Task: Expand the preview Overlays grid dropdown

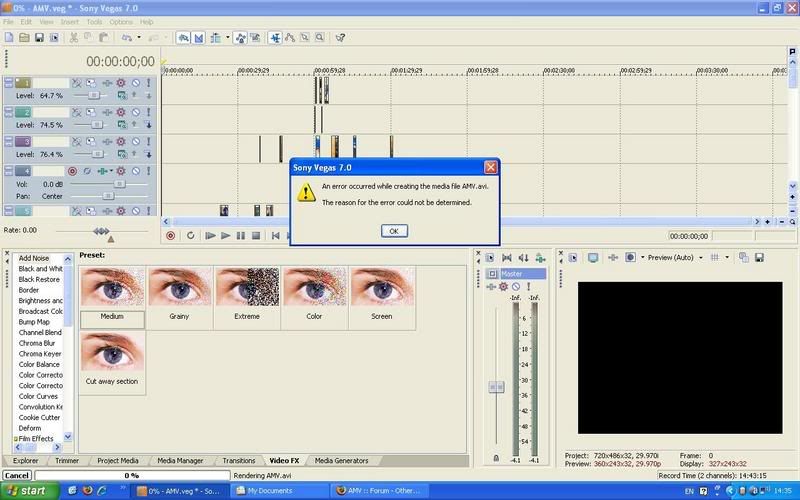Action: tap(727, 258)
